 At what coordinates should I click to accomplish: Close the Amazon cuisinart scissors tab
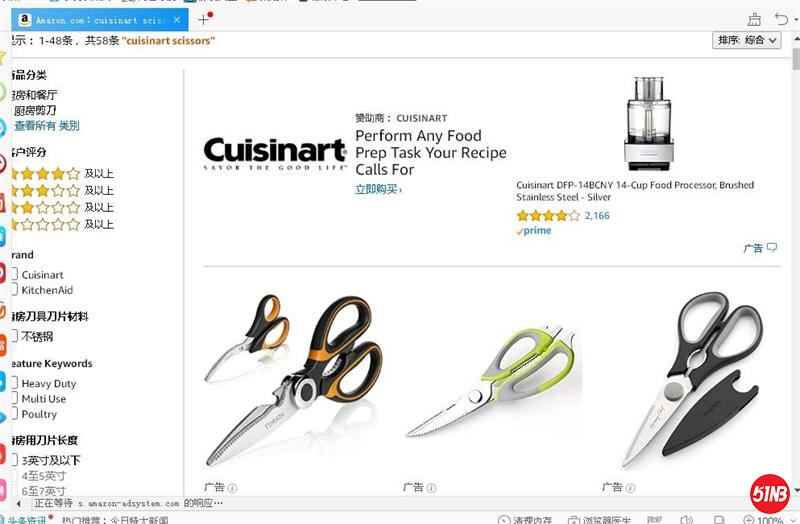point(177,20)
